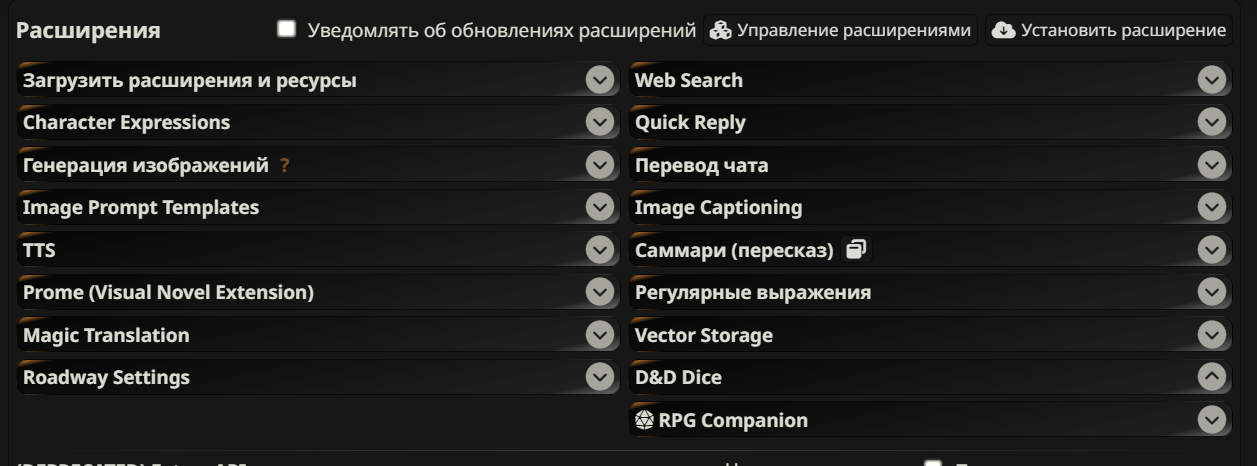Toggle the checkbox at the bottom edge
Screen dimensions: 1257x466
(933, 463)
